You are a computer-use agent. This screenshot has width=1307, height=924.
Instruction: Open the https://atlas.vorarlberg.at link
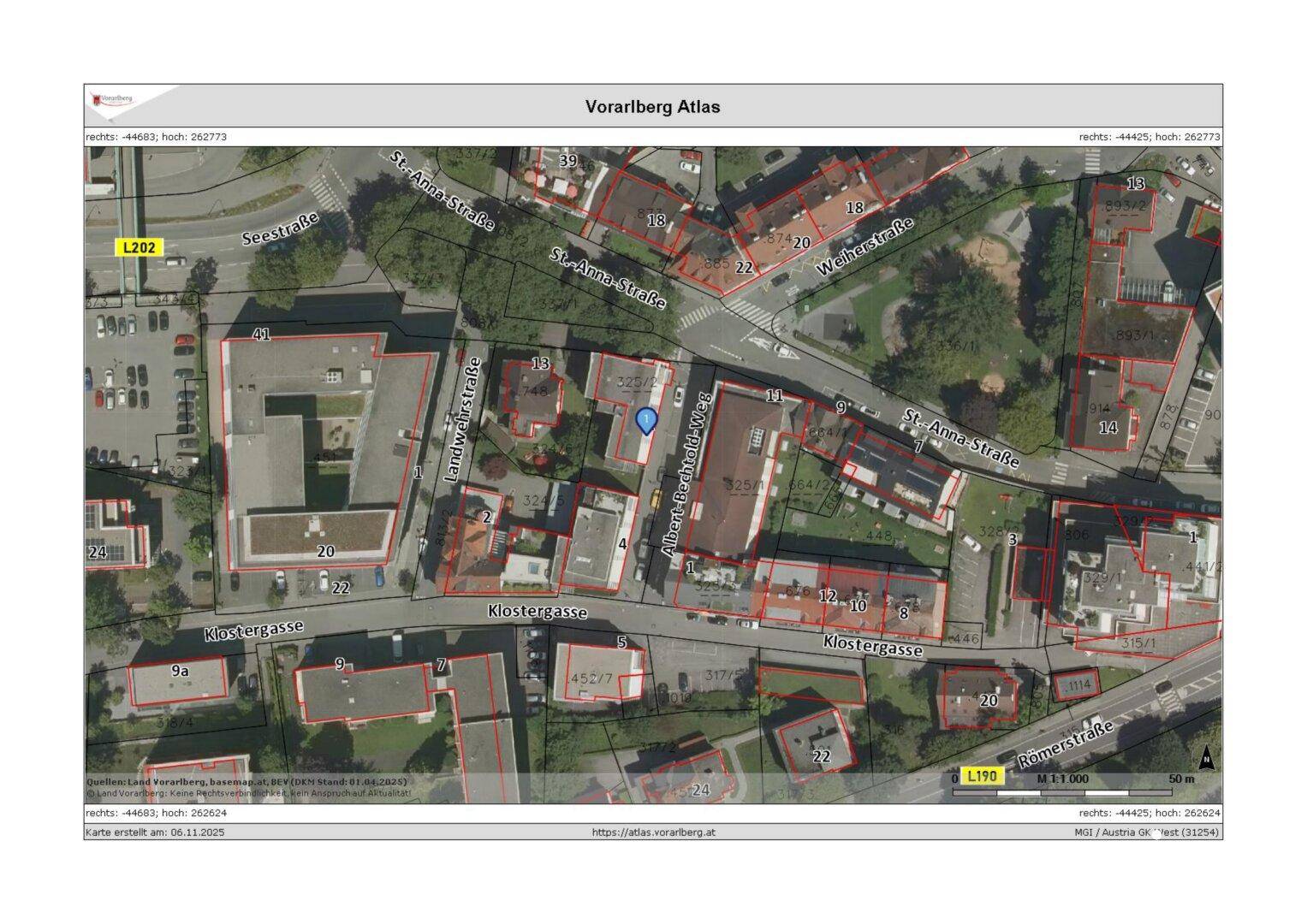pyautogui.click(x=653, y=832)
